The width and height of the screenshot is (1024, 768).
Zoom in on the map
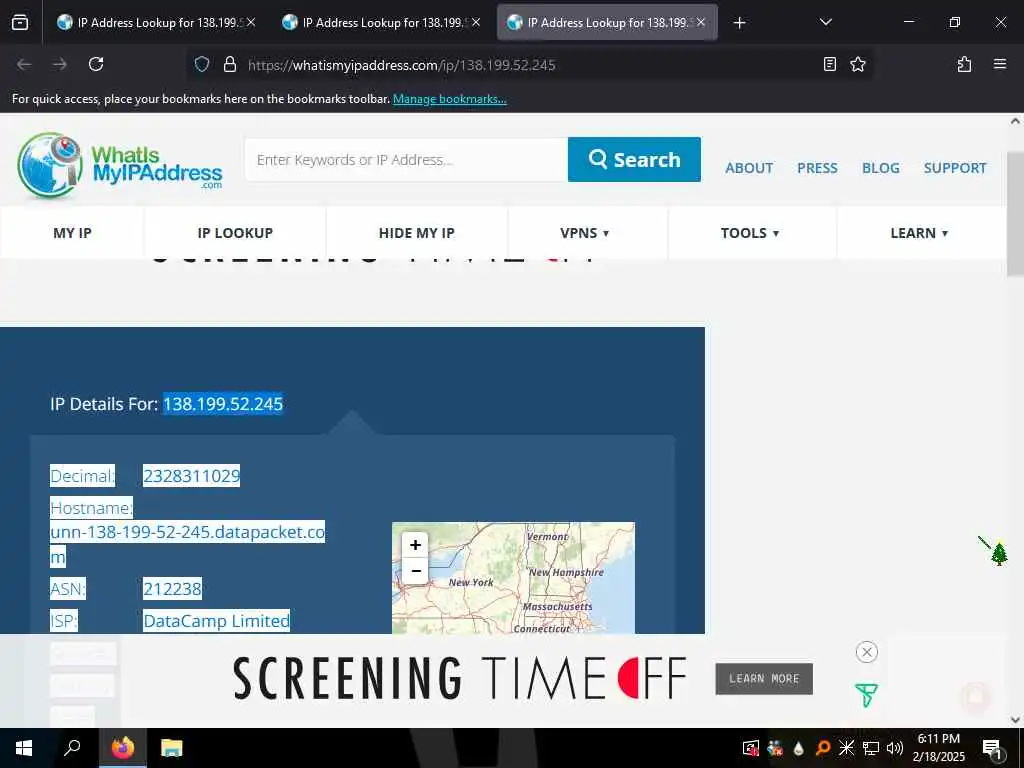point(415,545)
